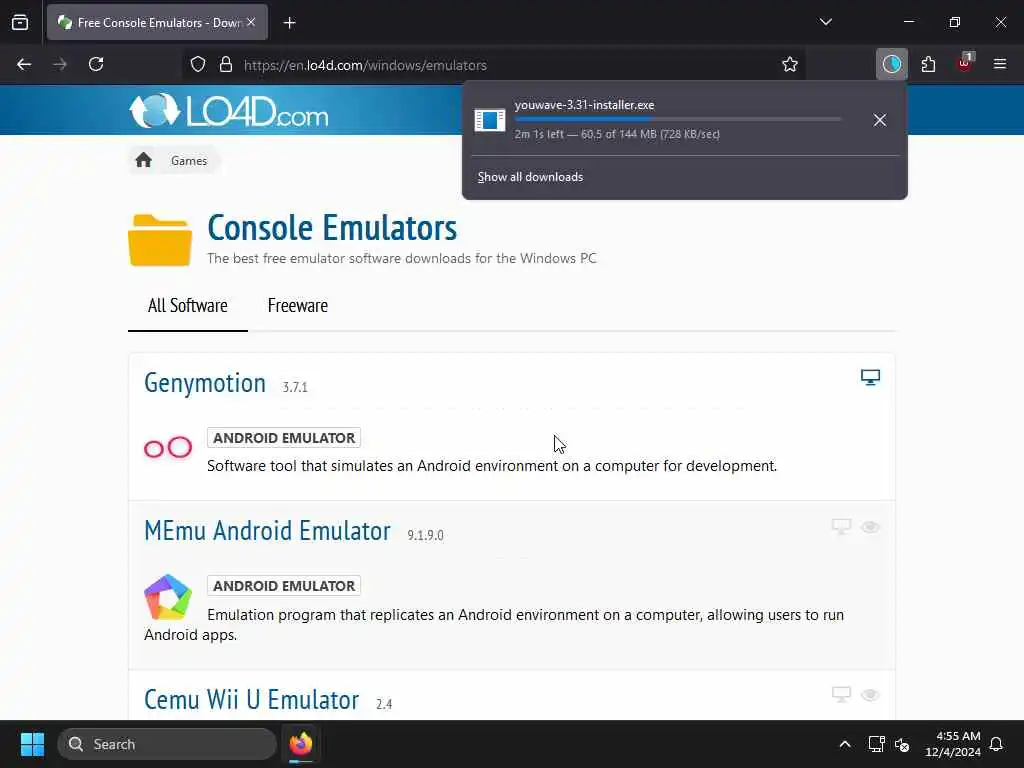Show all downloads
The image size is (1024, 768).
click(x=530, y=177)
